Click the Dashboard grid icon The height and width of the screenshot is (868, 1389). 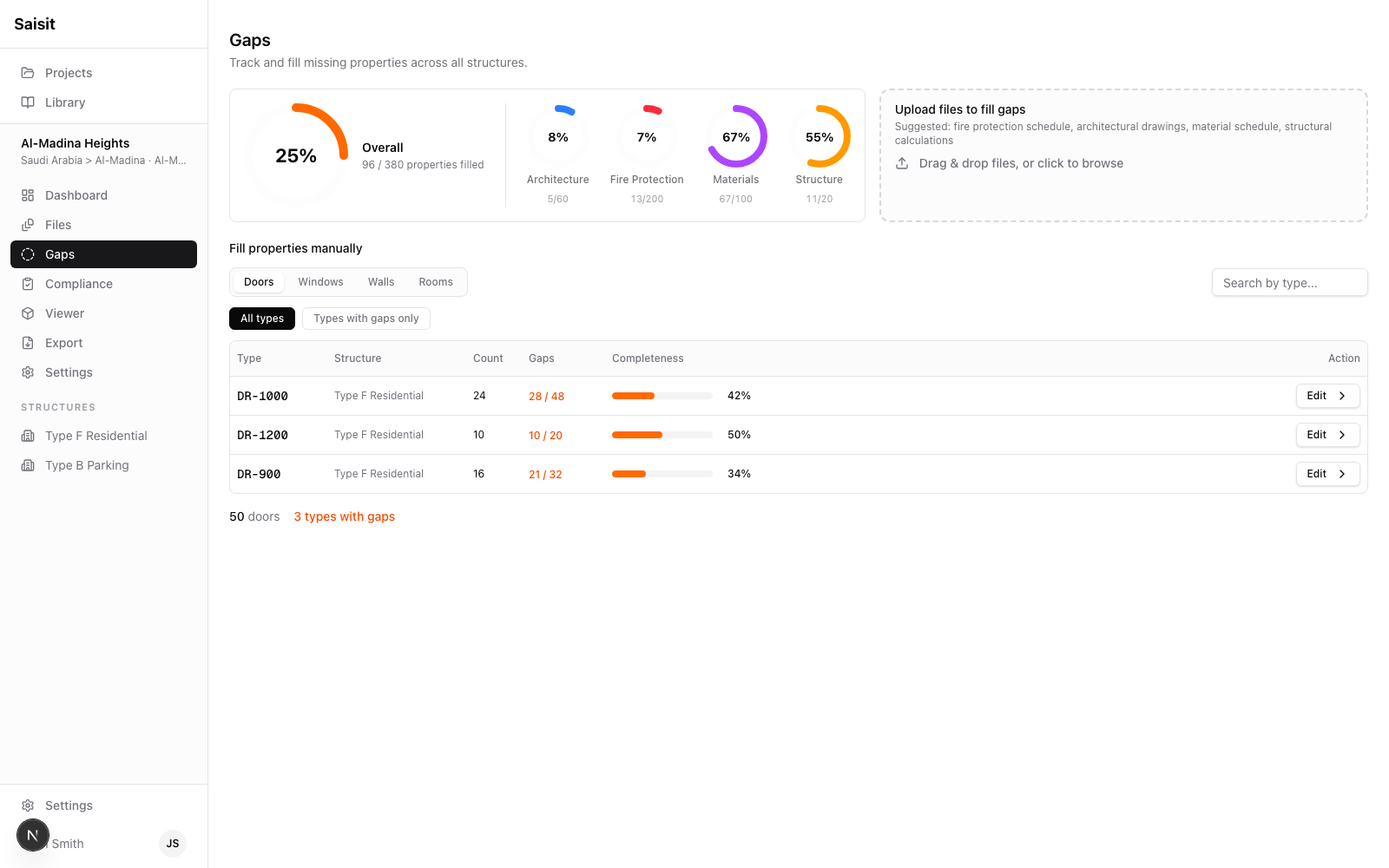28,195
